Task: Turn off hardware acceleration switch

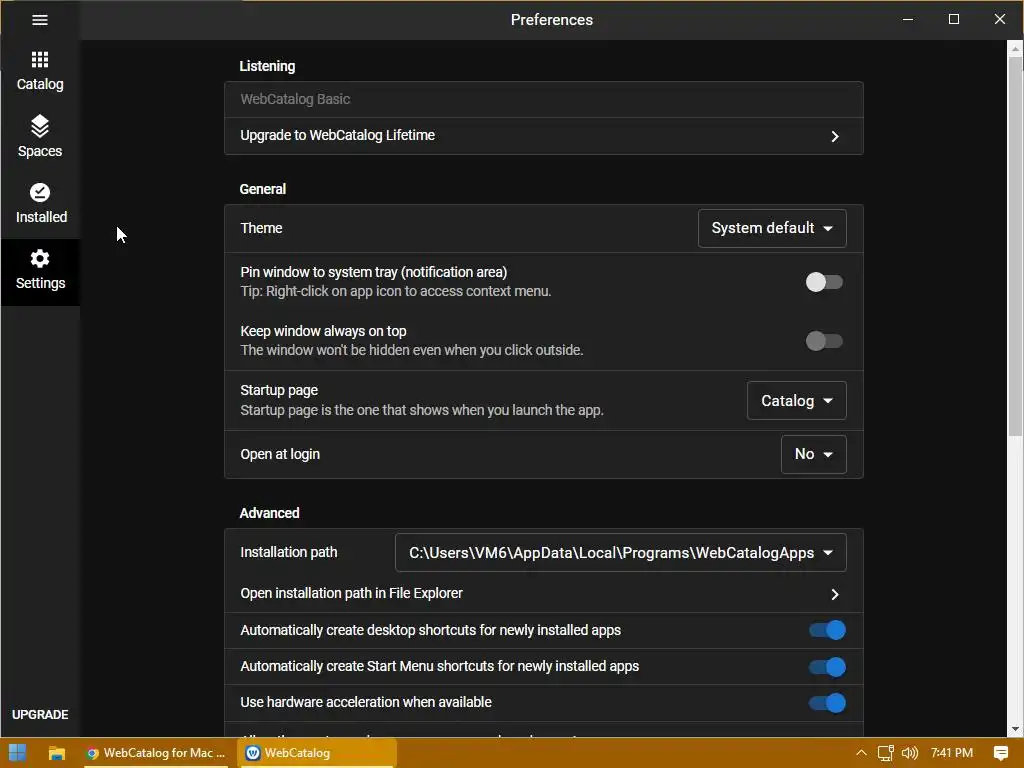Action: [827, 703]
